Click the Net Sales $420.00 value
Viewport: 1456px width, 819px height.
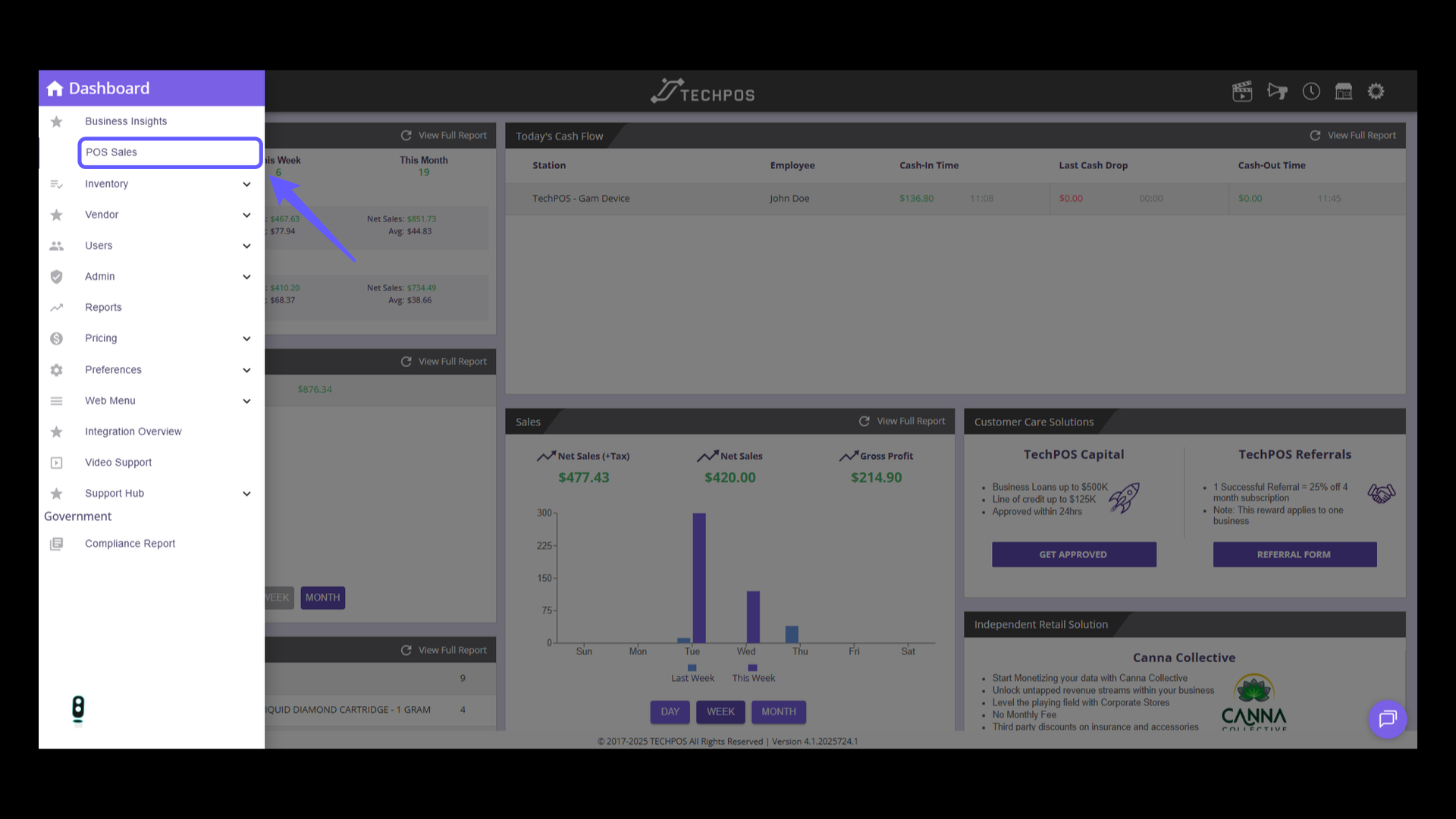[x=730, y=478]
